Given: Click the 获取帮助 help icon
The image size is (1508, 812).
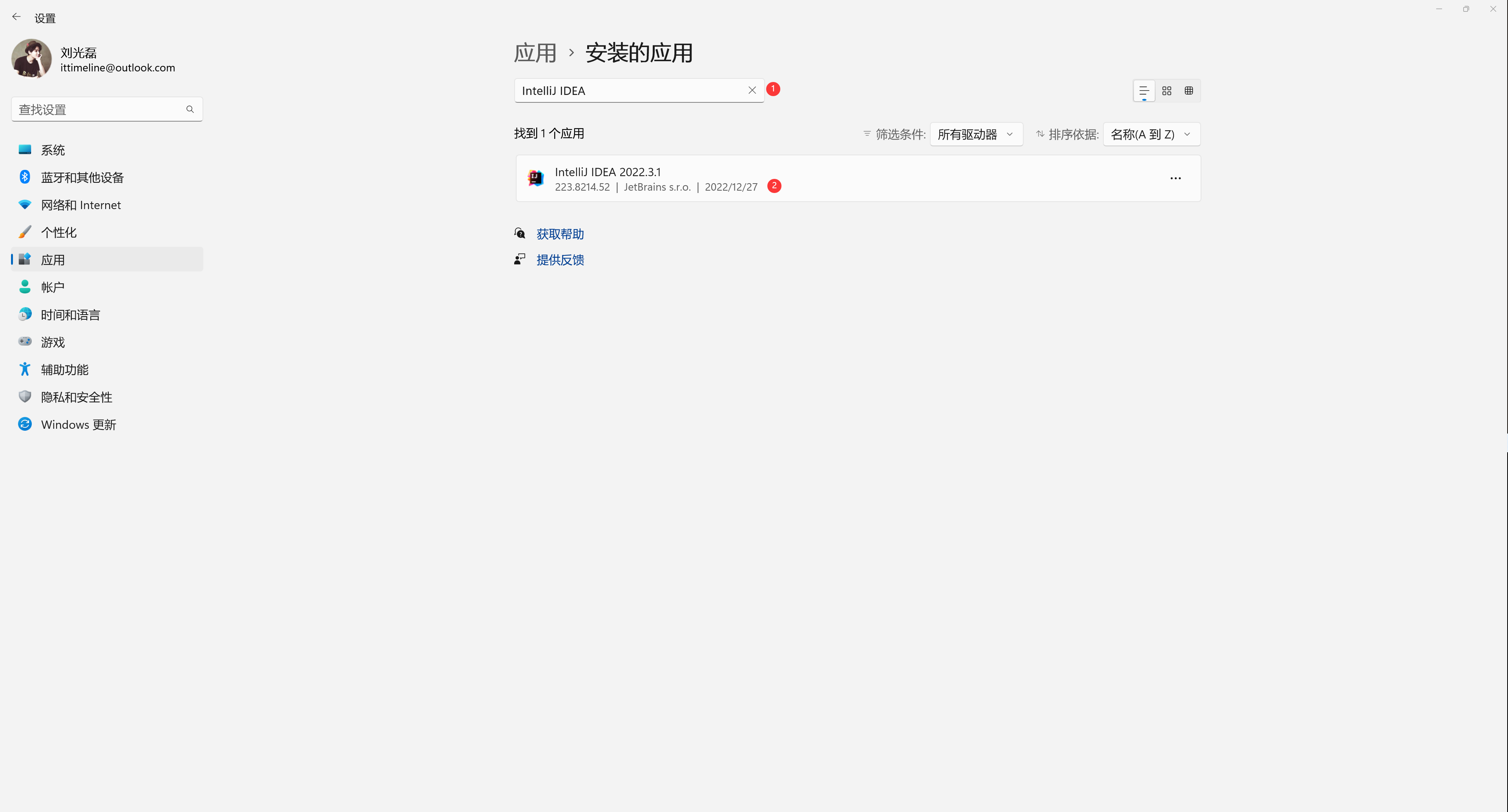Looking at the screenshot, I should 520,233.
